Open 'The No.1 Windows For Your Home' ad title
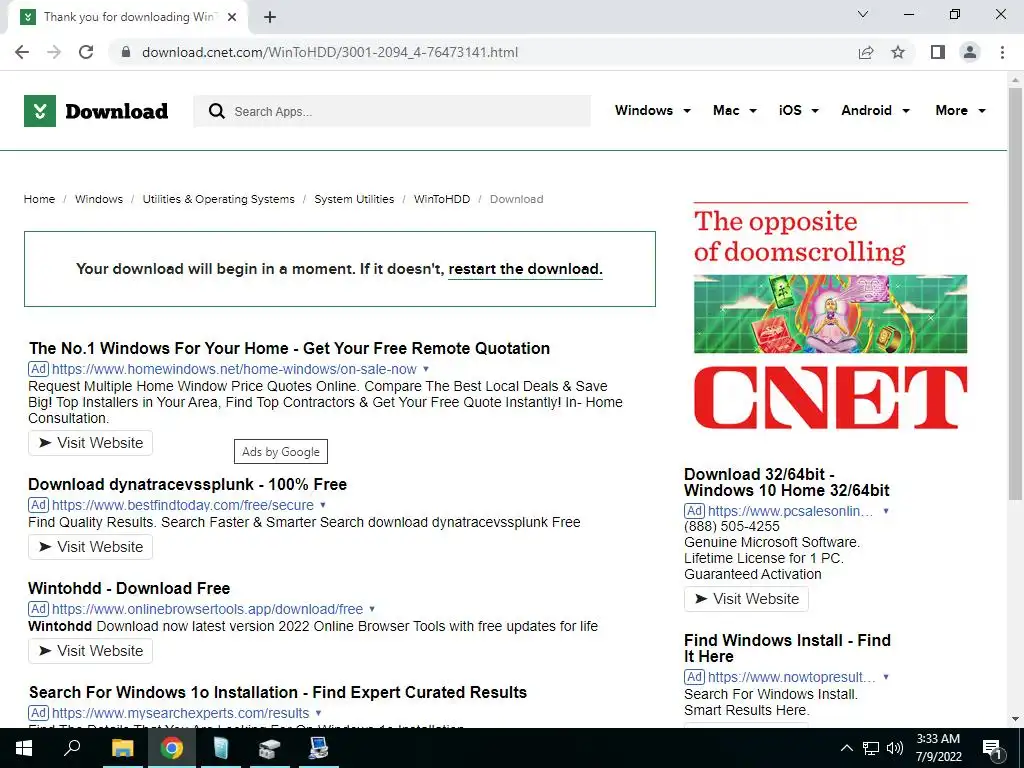Viewport: 1024px width, 768px height. tap(289, 348)
